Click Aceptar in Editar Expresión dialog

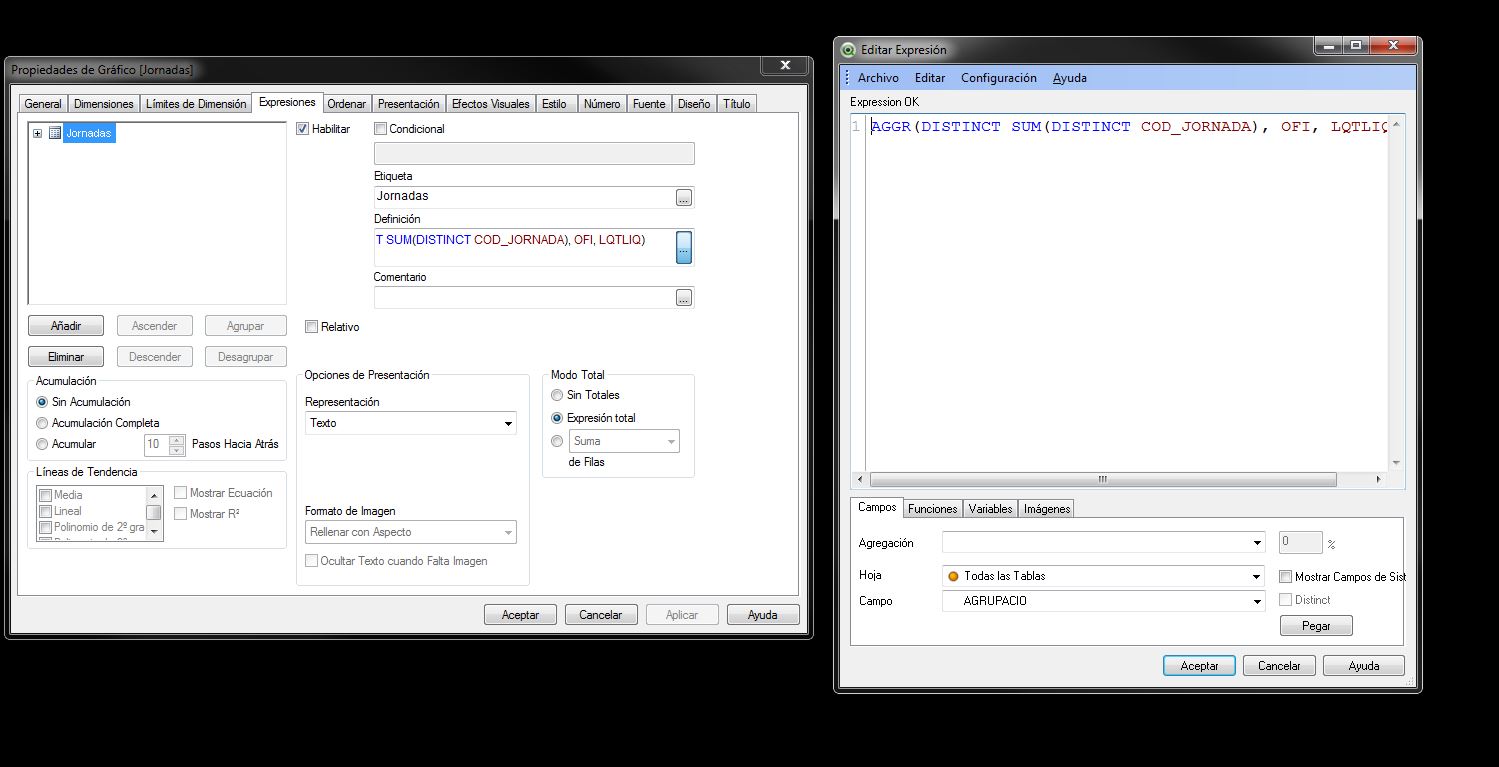click(x=1199, y=666)
